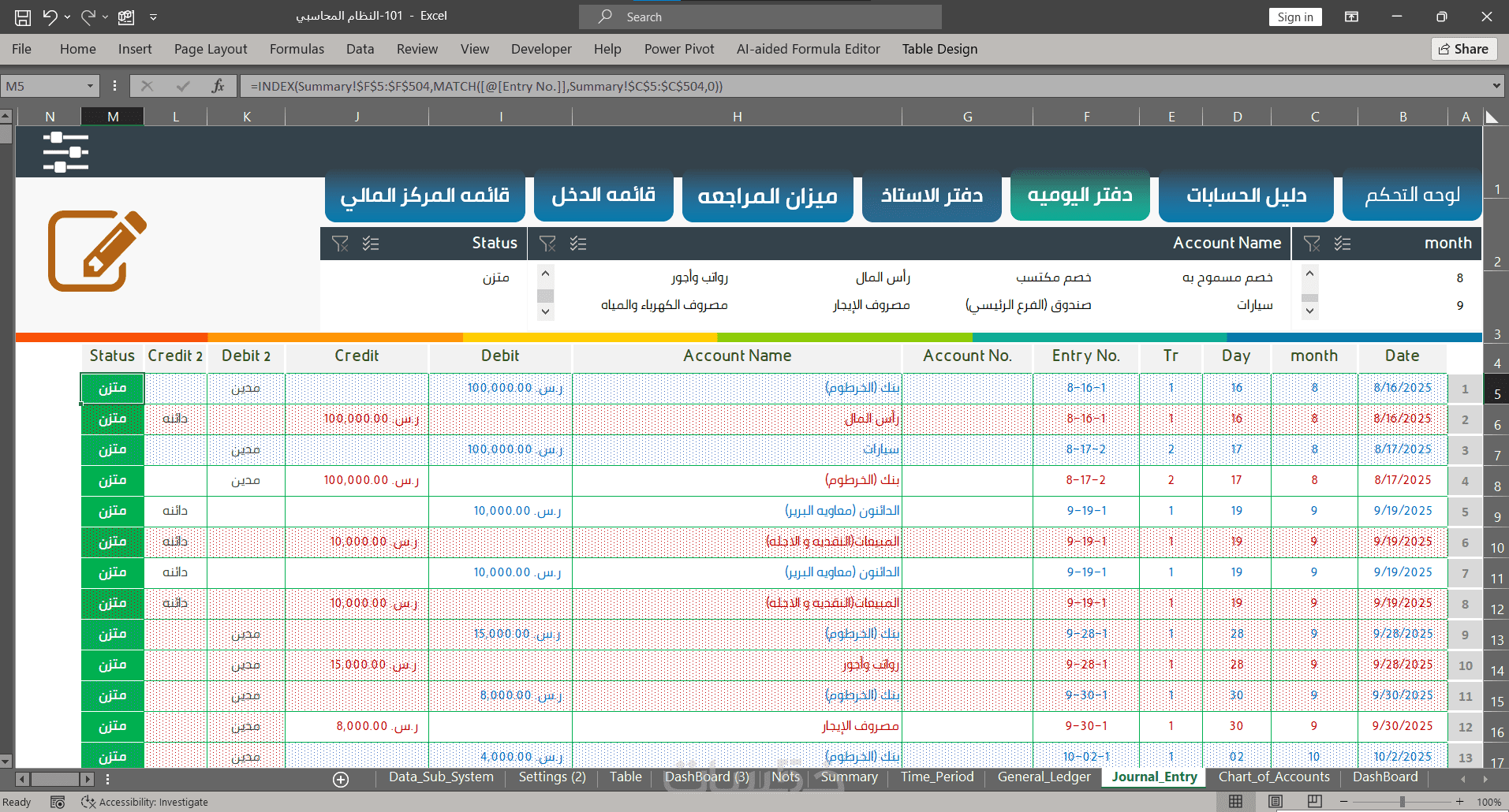Image resolution: width=1509 pixels, height=812 pixels.
Task: Switch to the Chart_of_Accounts sheet tab
Action: [x=1274, y=777]
